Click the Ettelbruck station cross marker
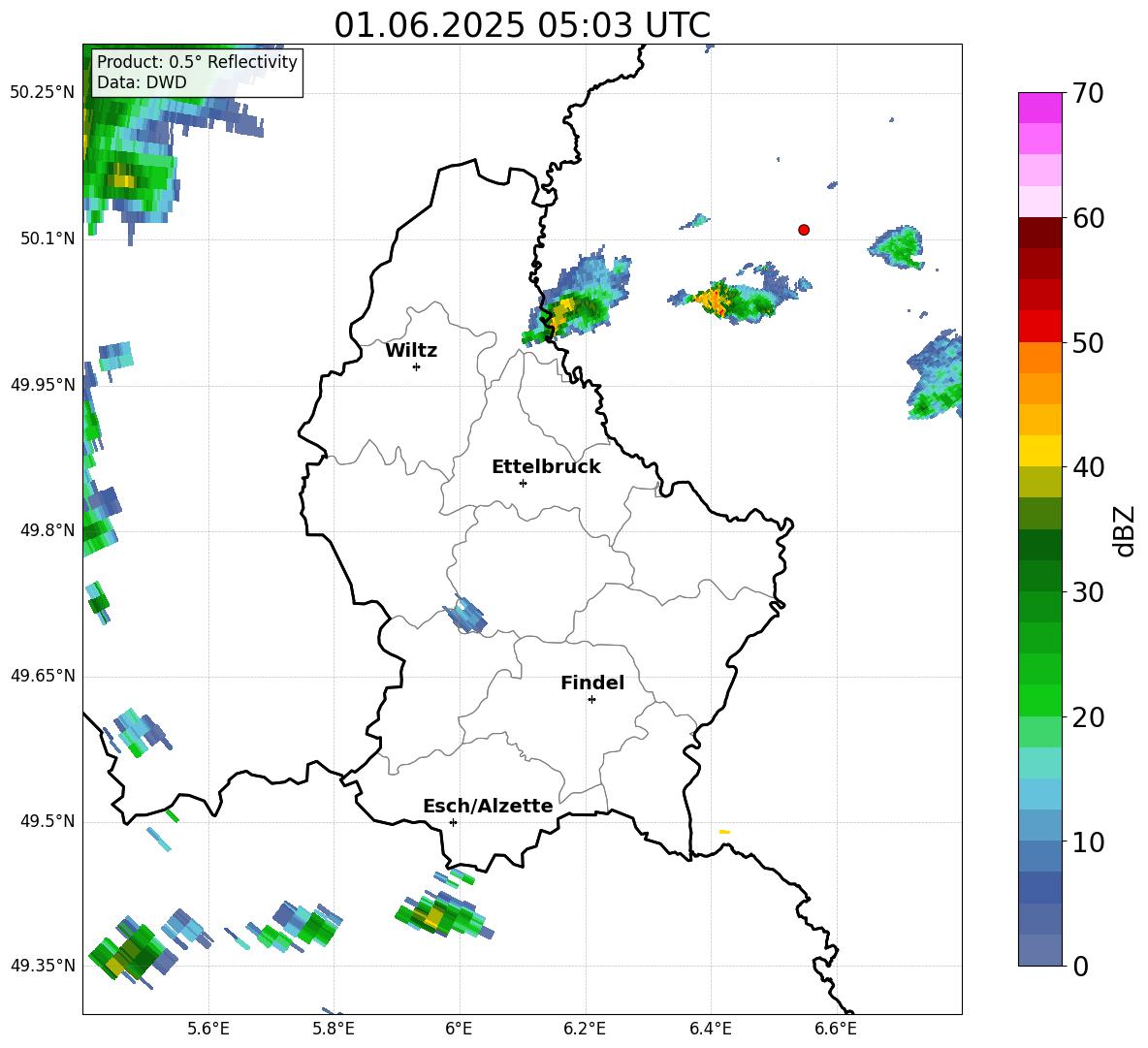 pos(523,483)
